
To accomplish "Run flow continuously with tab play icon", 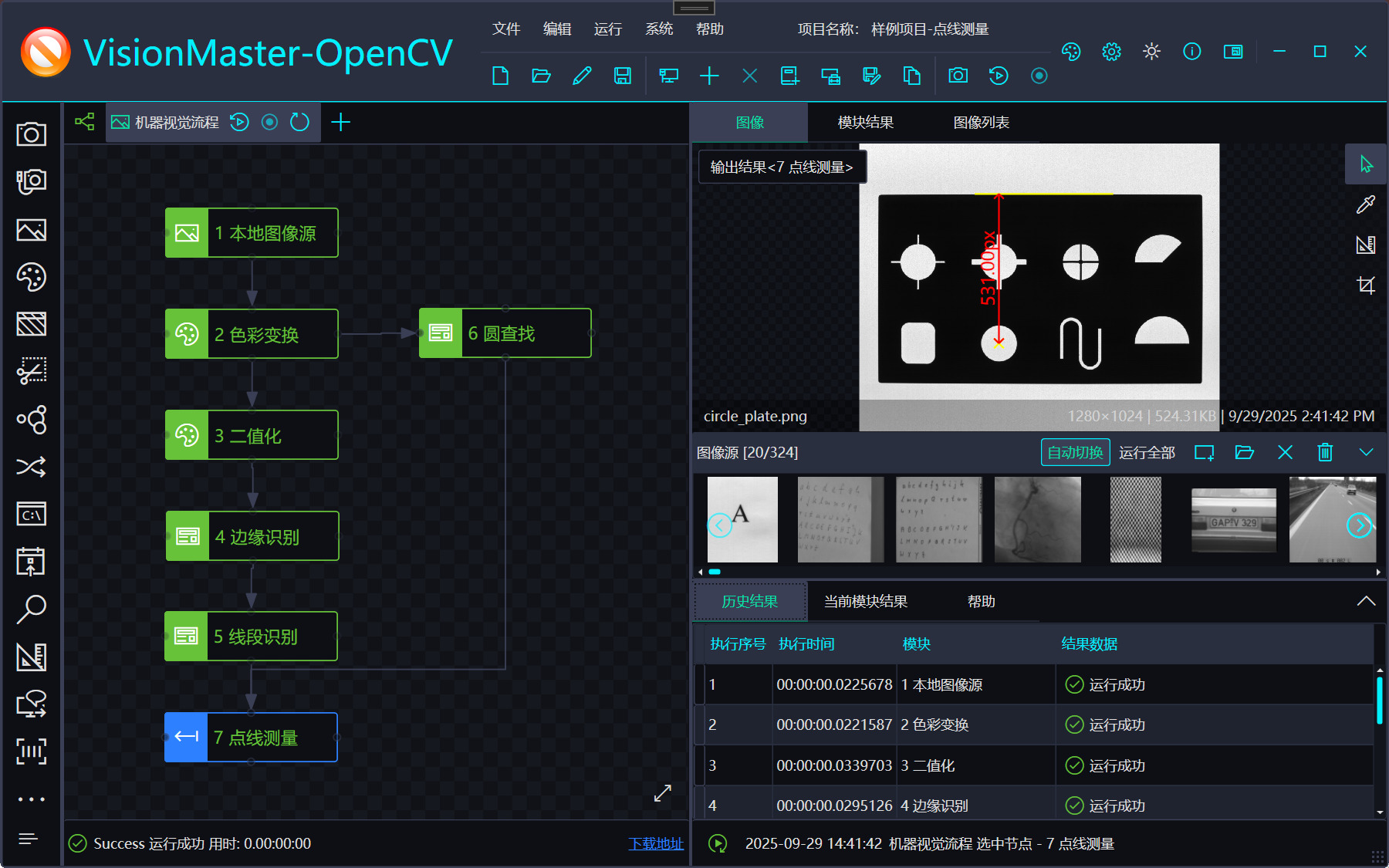I will tap(240, 122).
